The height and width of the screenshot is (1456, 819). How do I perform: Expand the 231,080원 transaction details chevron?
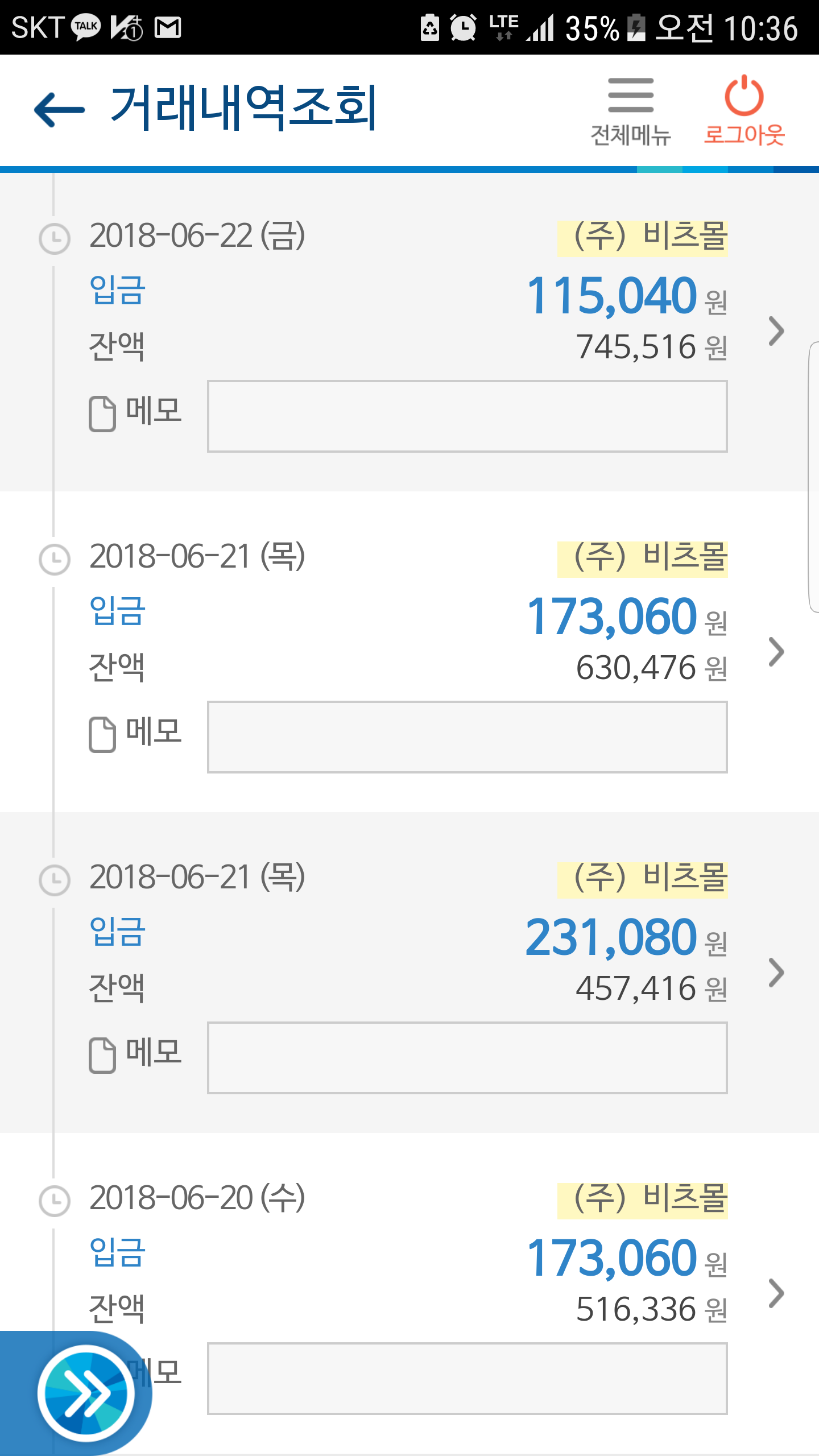[x=776, y=973]
